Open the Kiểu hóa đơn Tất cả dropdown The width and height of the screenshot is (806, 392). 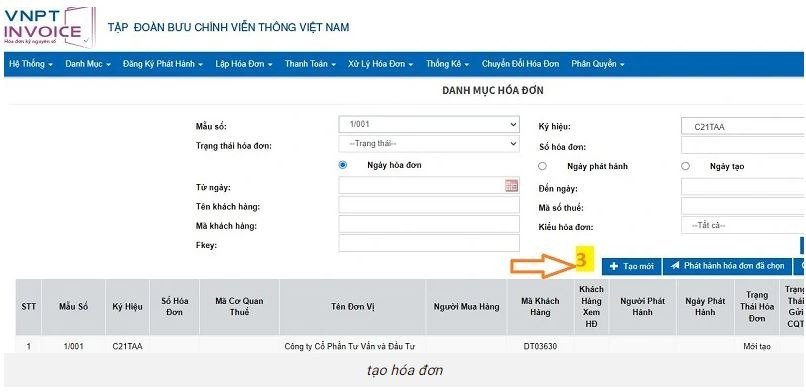click(743, 225)
